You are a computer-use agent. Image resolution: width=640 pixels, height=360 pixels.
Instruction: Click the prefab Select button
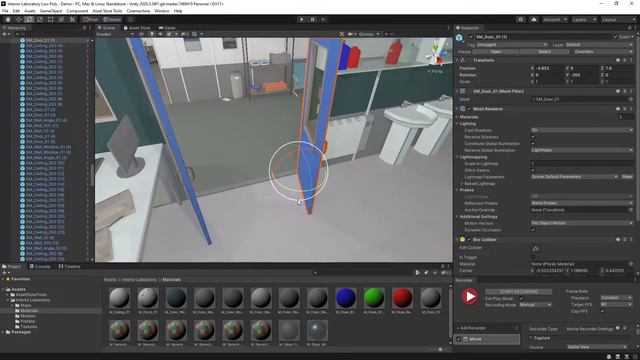(x=544, y=52)
